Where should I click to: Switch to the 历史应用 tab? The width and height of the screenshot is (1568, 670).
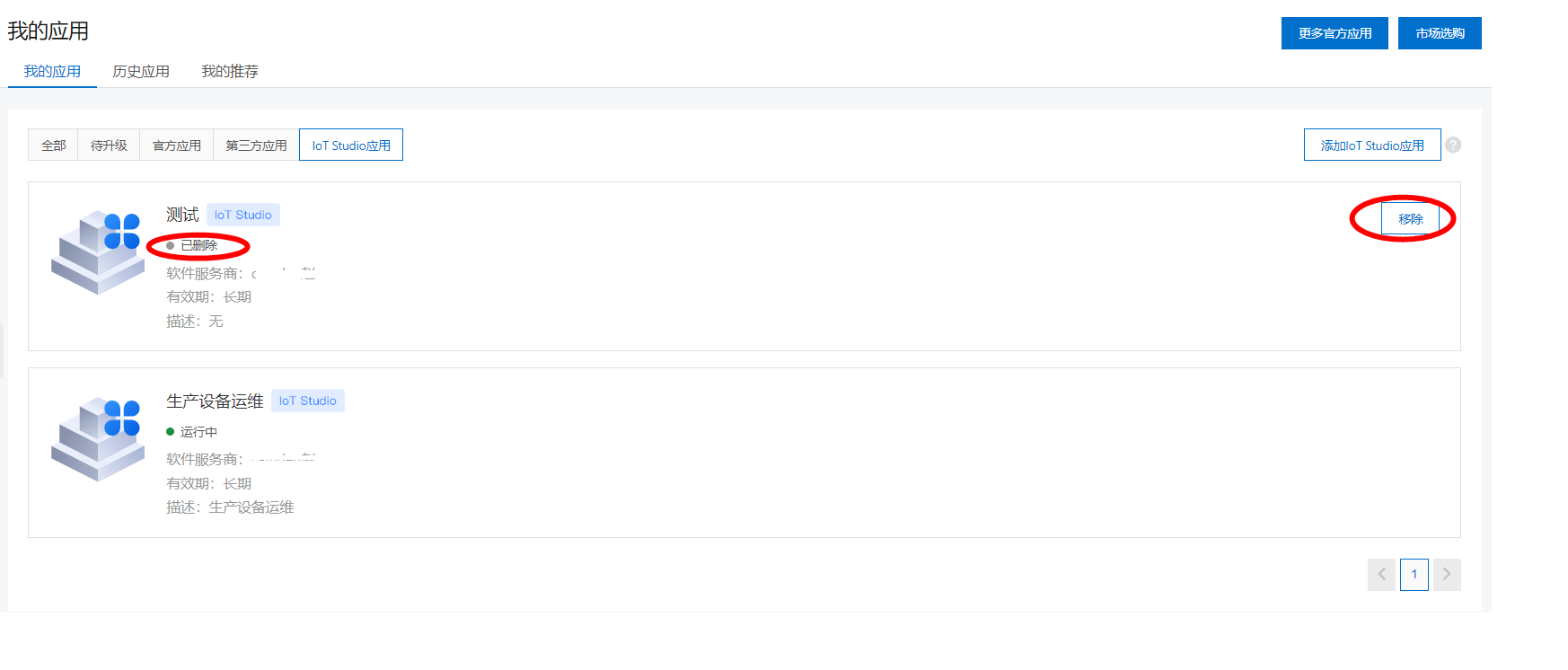pos(141,71)
